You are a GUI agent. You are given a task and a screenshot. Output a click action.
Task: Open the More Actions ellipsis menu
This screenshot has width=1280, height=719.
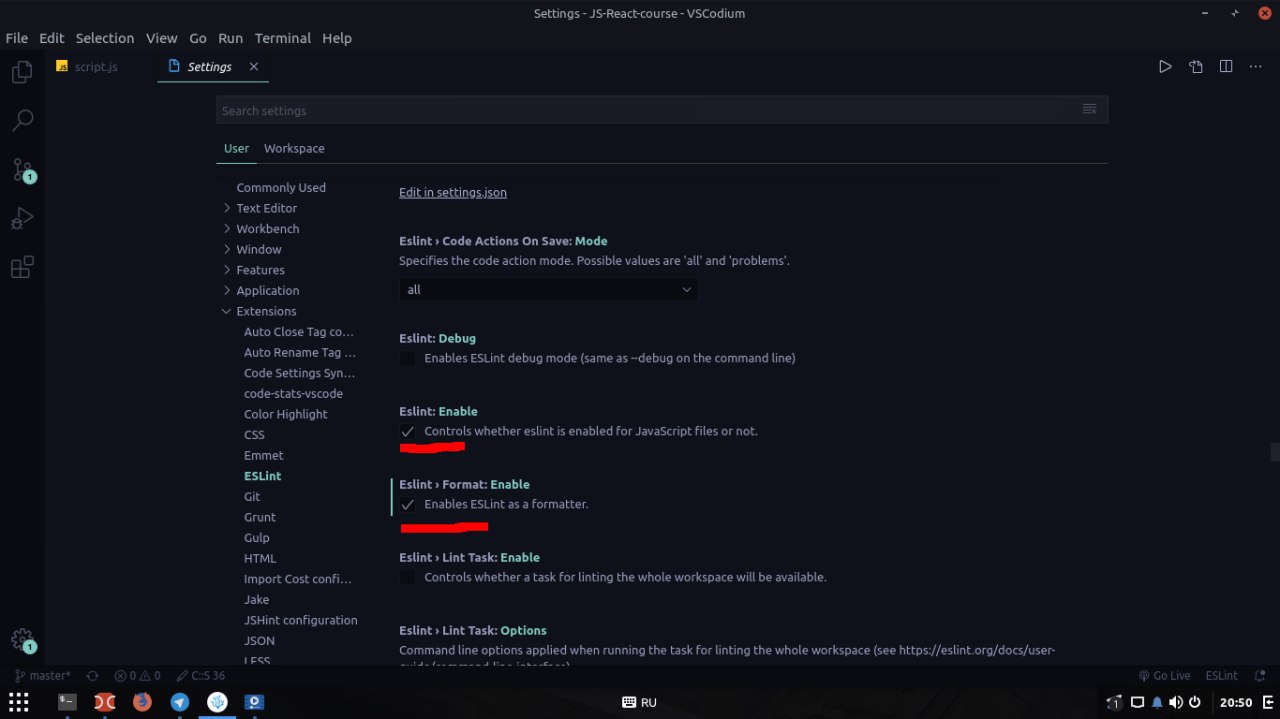pos(1256,67)
